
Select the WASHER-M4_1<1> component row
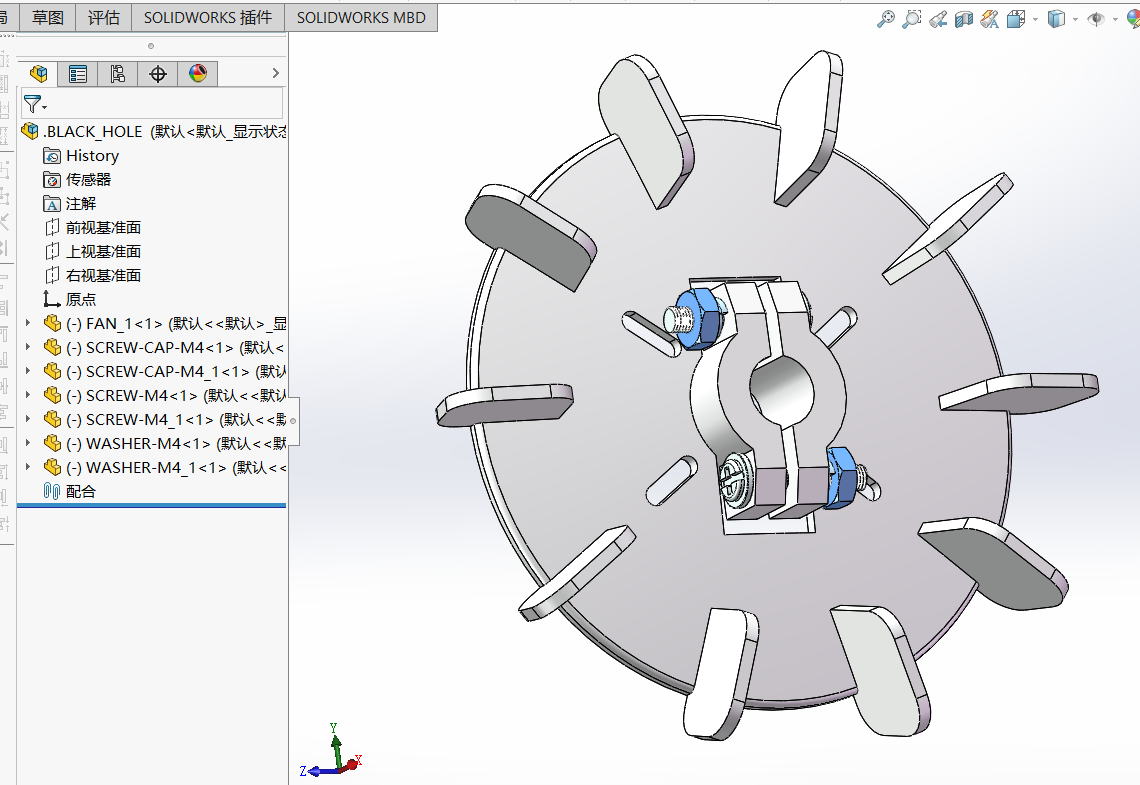tap(165, 467)
